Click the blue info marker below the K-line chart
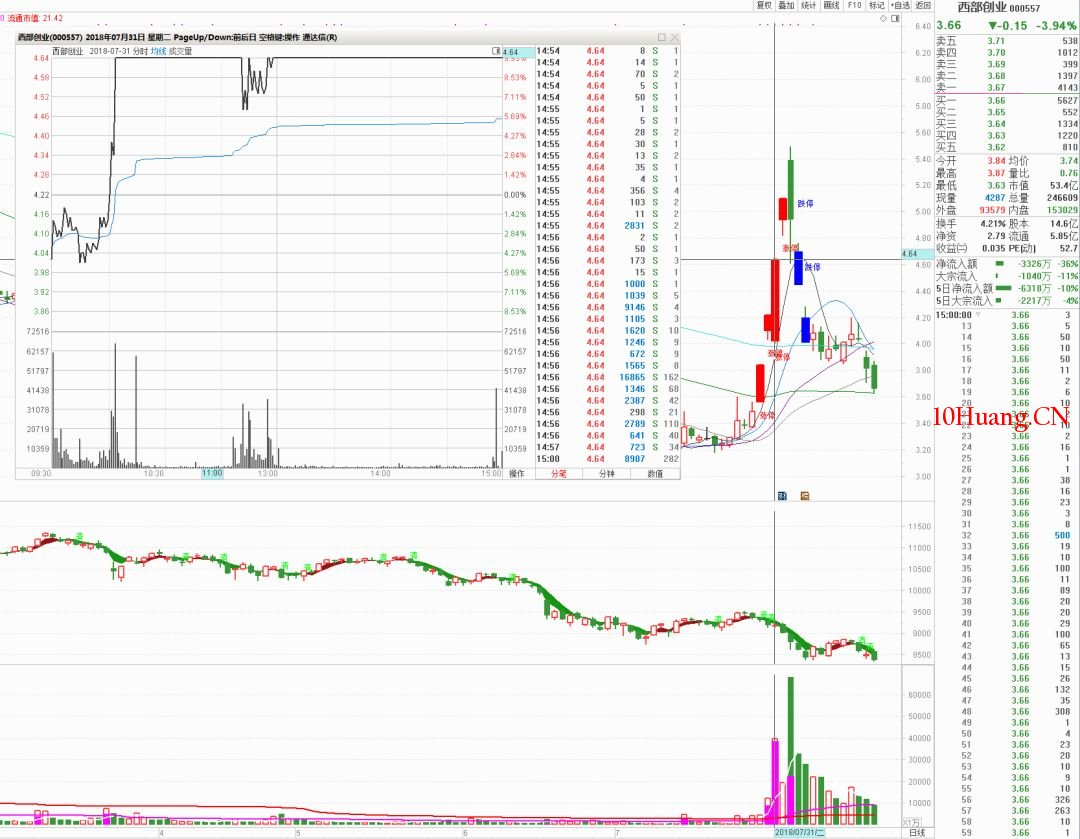Image resolution: width=1080 pixels, height=839 pixels. (x=782, y=496)
